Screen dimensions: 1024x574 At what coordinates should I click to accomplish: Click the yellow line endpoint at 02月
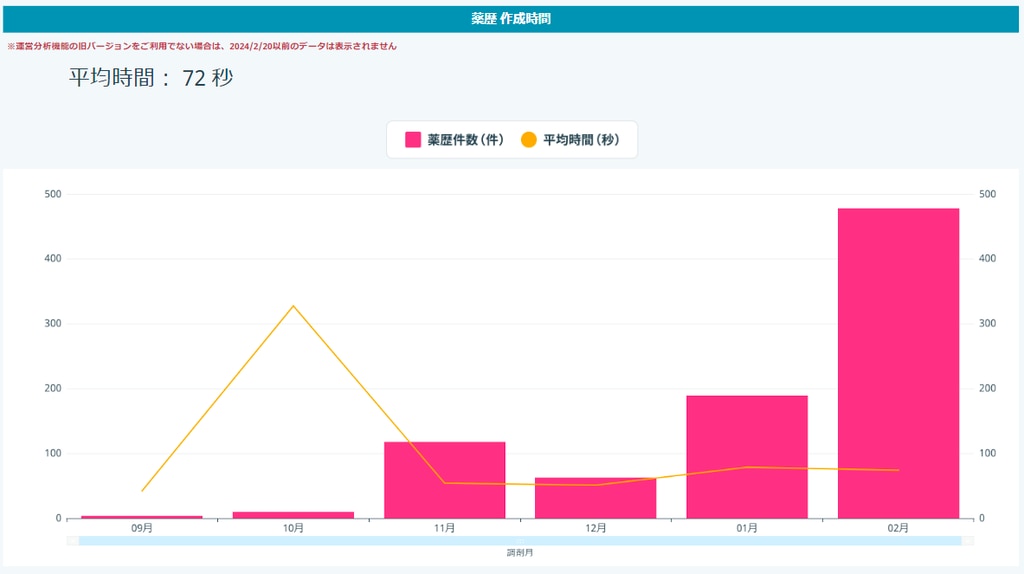pyautogui.click(x=898, y=470)
